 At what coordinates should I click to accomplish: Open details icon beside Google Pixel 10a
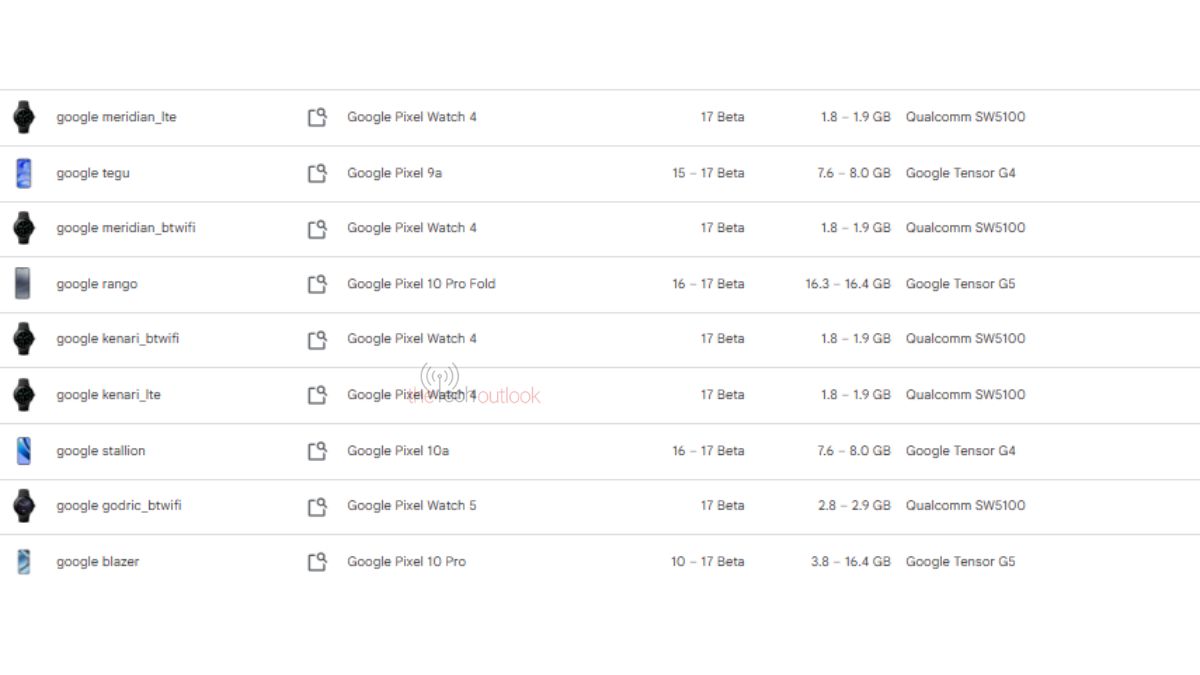pos(317,451)
